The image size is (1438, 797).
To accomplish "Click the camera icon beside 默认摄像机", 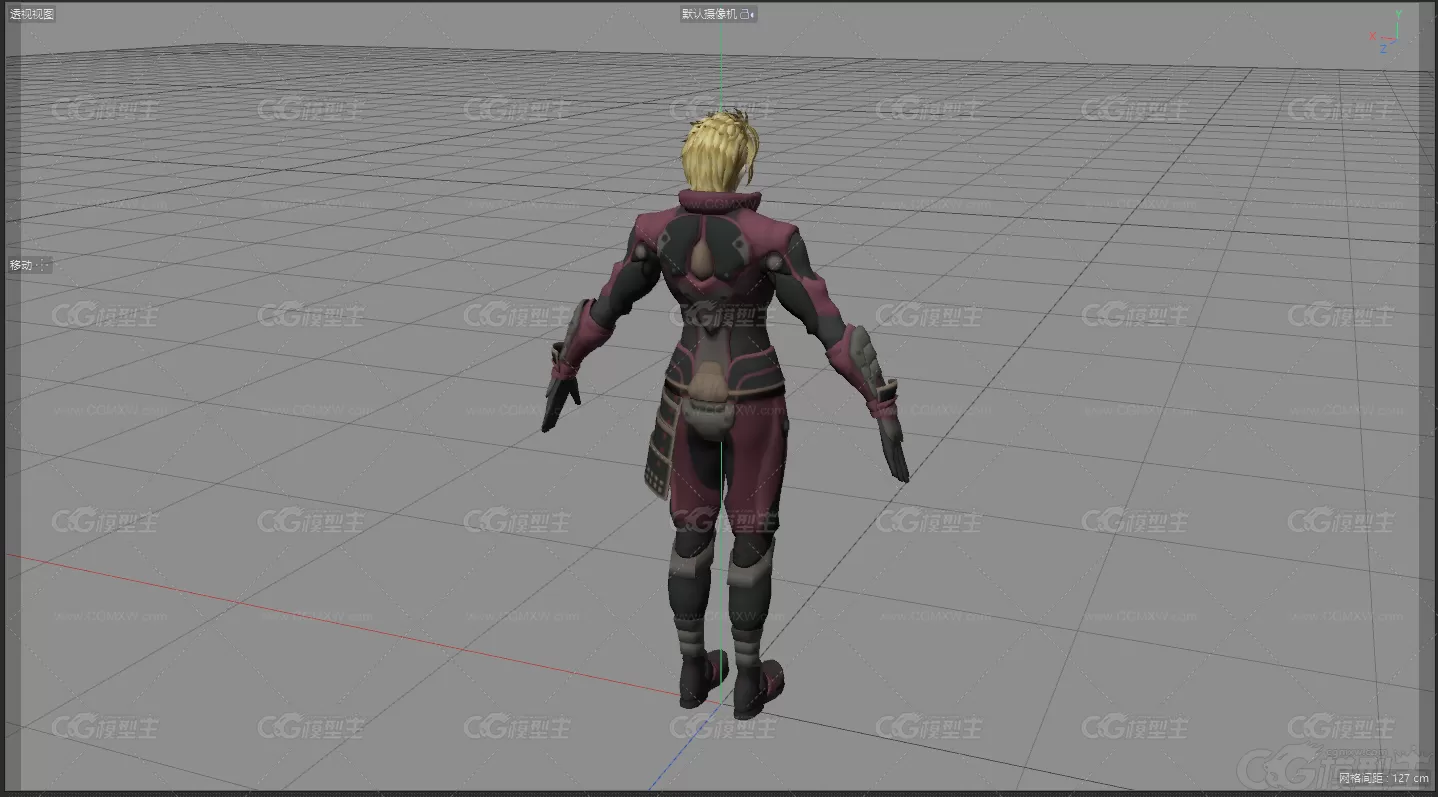I will coord(746,14).
